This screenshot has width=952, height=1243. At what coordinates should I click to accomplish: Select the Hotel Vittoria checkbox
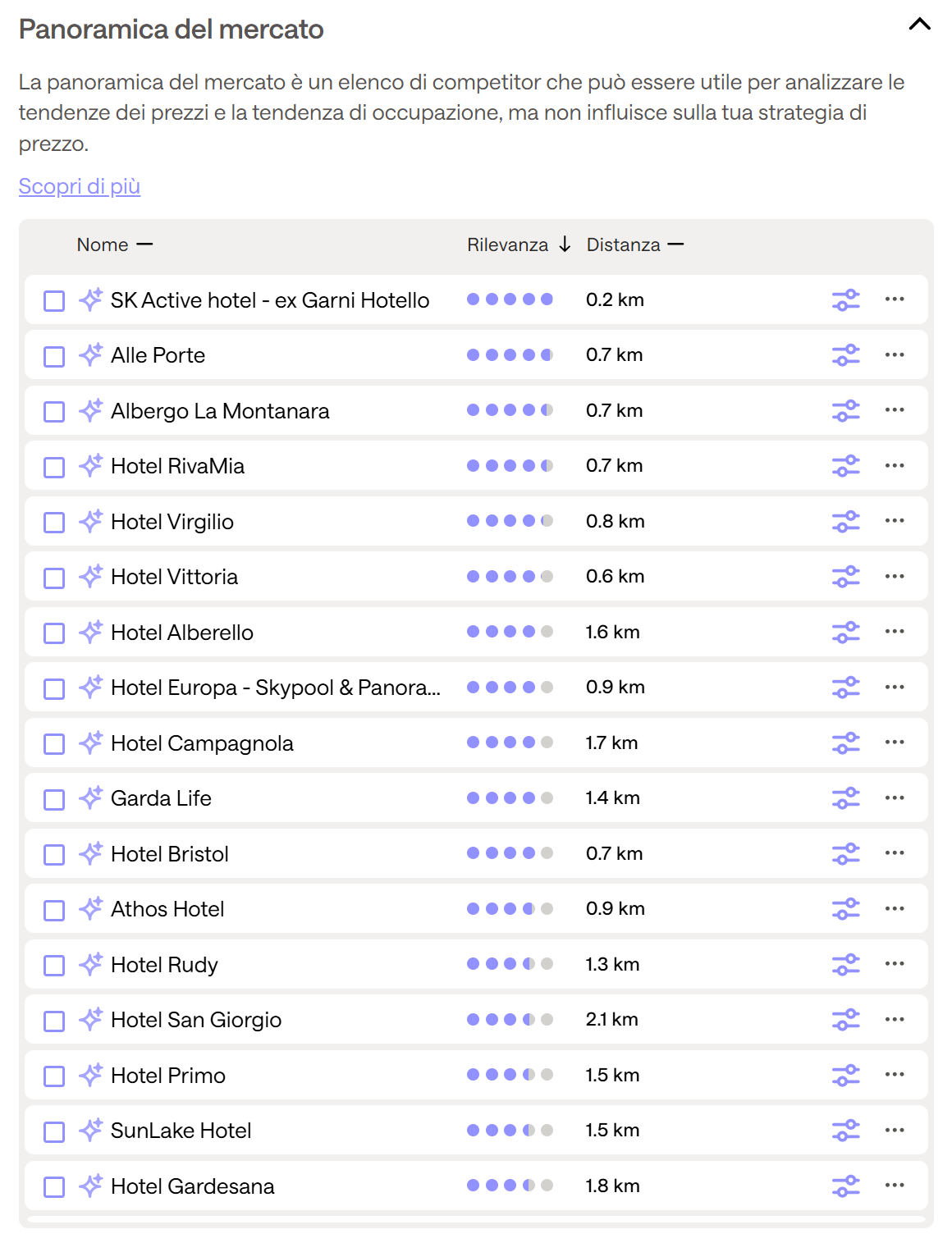54,578
